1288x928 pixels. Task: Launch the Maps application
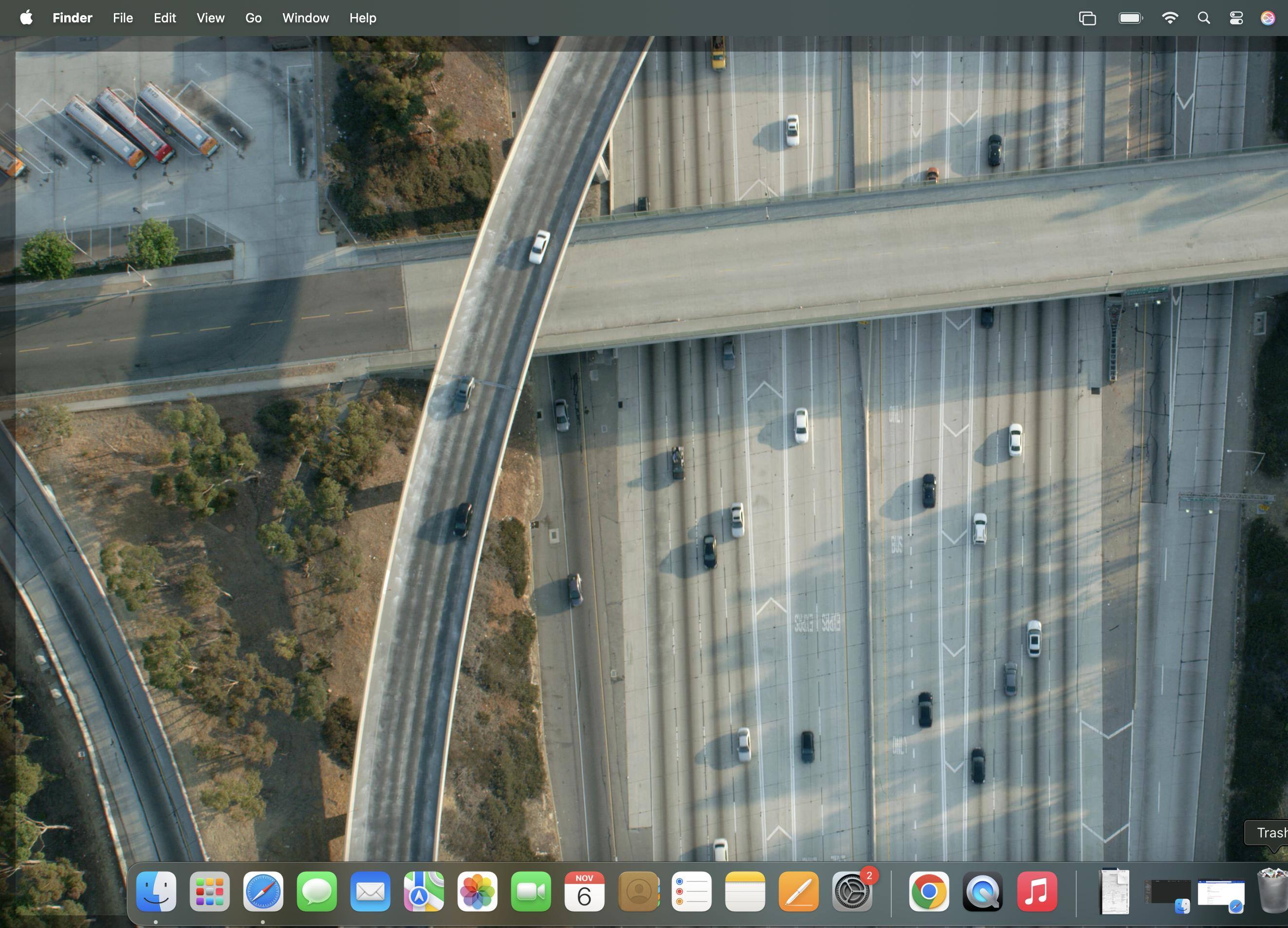click(x=423, y=891)
